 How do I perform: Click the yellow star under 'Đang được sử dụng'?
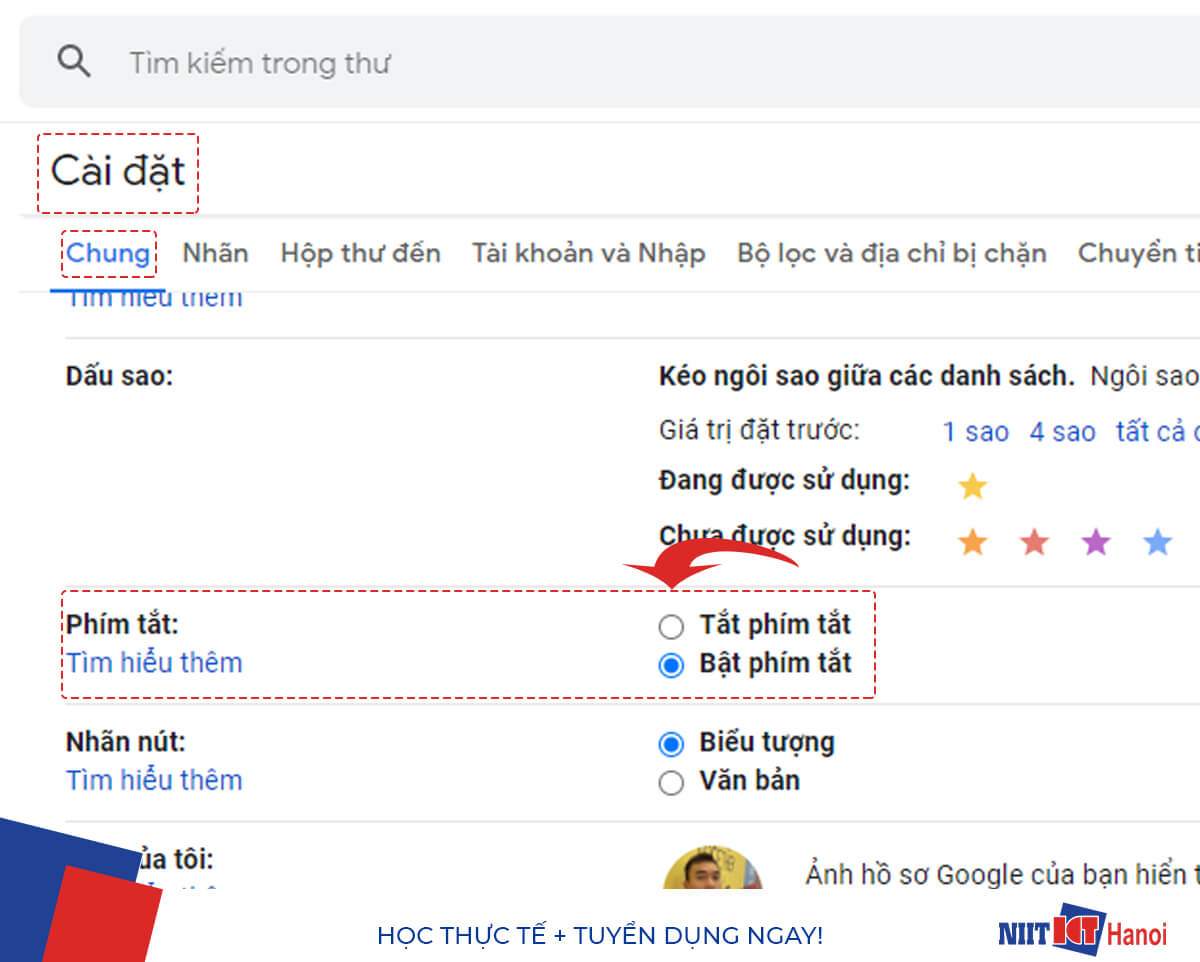(x=972, y=486)
